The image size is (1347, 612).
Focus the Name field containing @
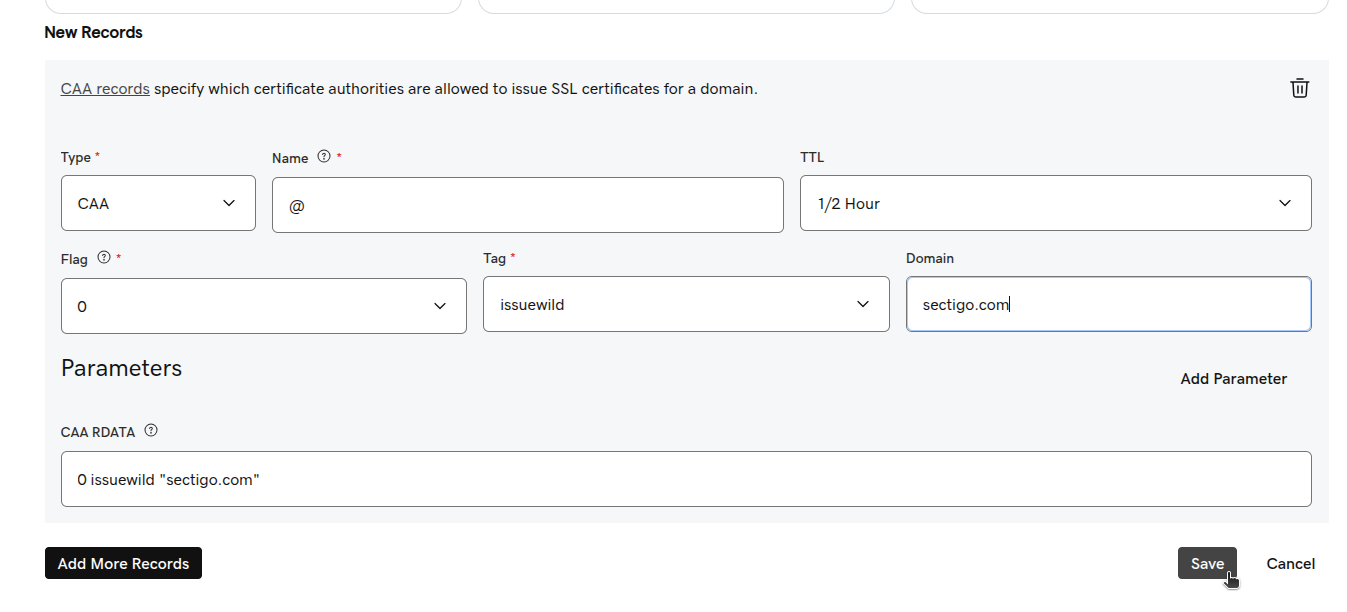point(527,205)
